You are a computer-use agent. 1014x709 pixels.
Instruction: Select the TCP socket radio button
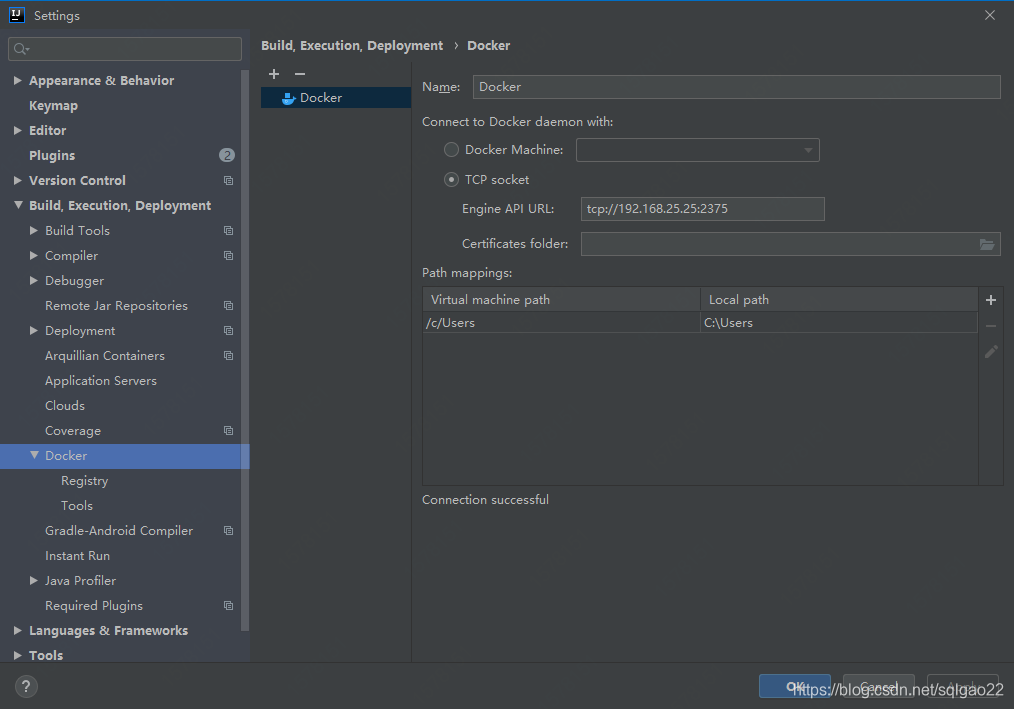click(x=451, y=180)
